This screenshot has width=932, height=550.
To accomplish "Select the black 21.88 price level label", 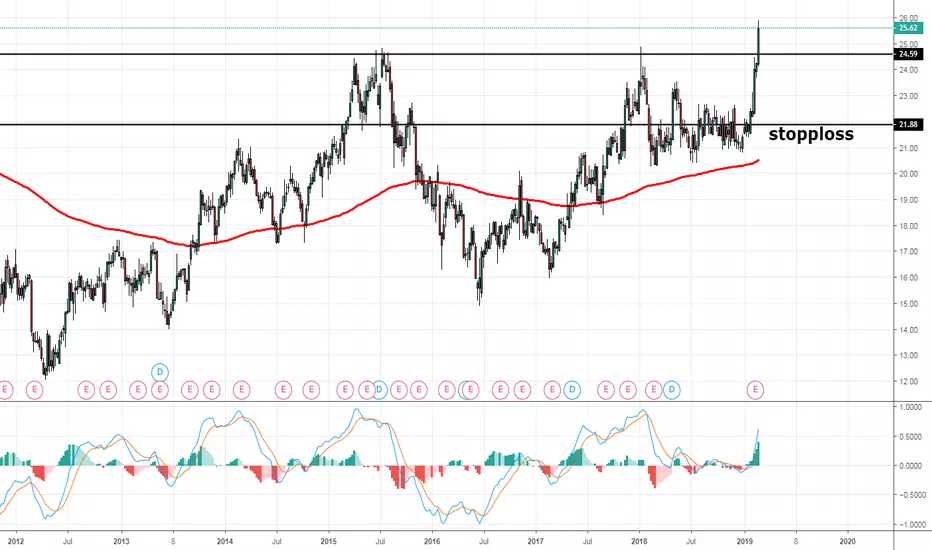I will point(908,124).
